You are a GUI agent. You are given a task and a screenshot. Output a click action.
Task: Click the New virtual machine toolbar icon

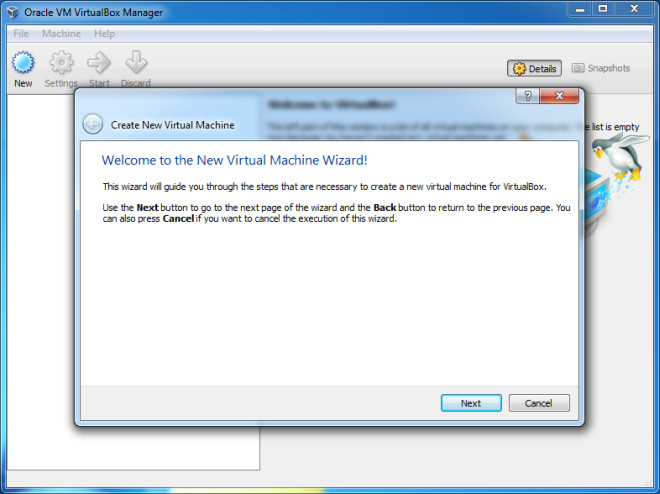[23, 63]
